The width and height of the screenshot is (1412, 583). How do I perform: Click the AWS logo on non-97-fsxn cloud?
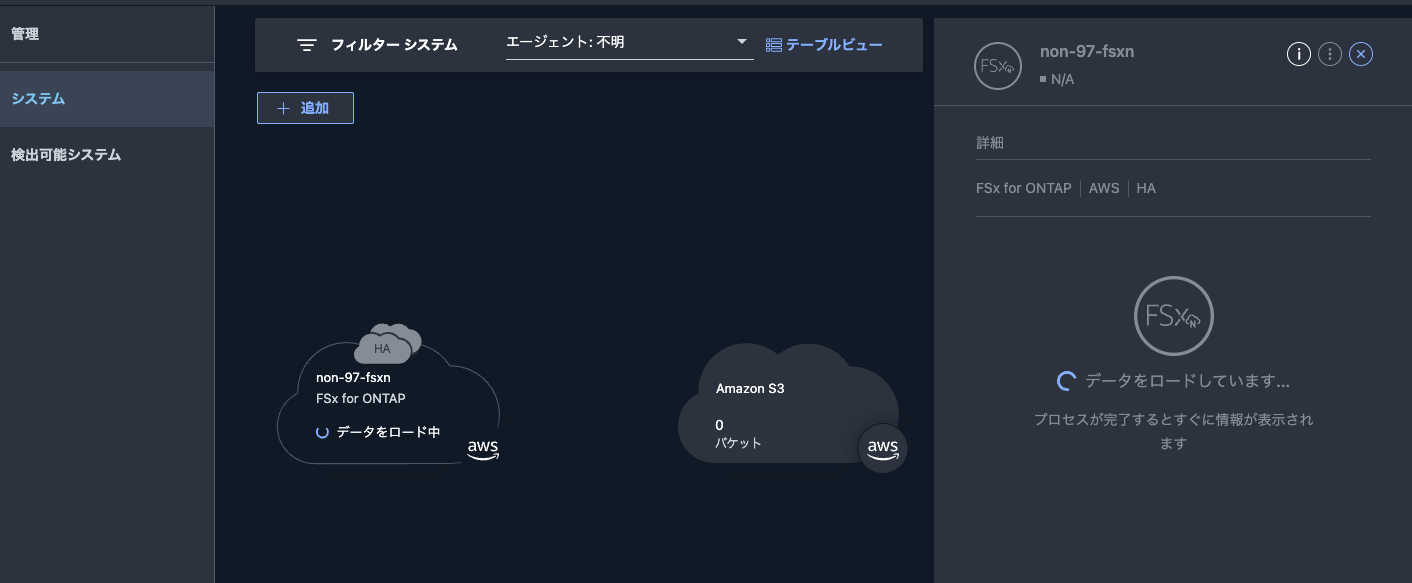[483, 450]
